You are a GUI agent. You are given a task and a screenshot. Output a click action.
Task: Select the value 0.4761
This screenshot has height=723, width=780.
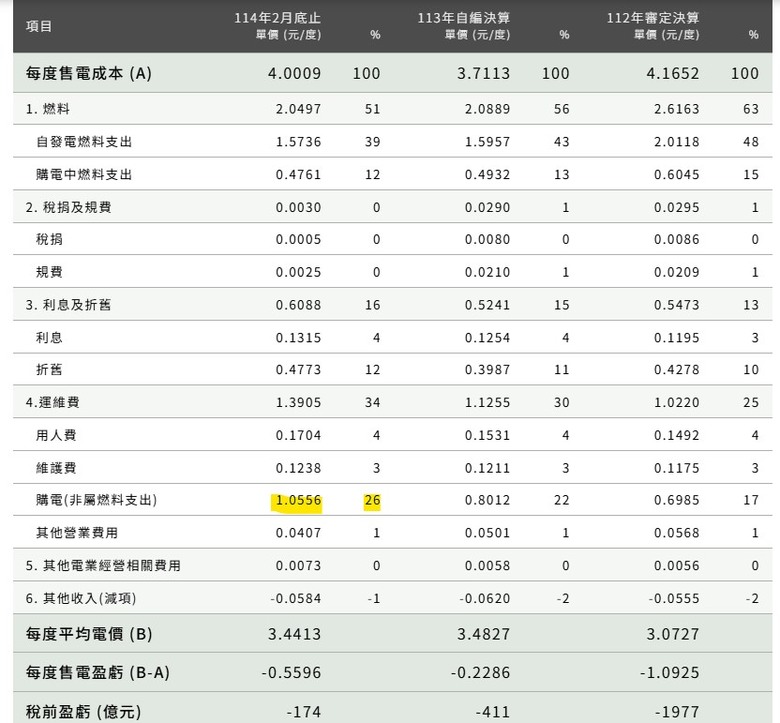click(298, 175)
